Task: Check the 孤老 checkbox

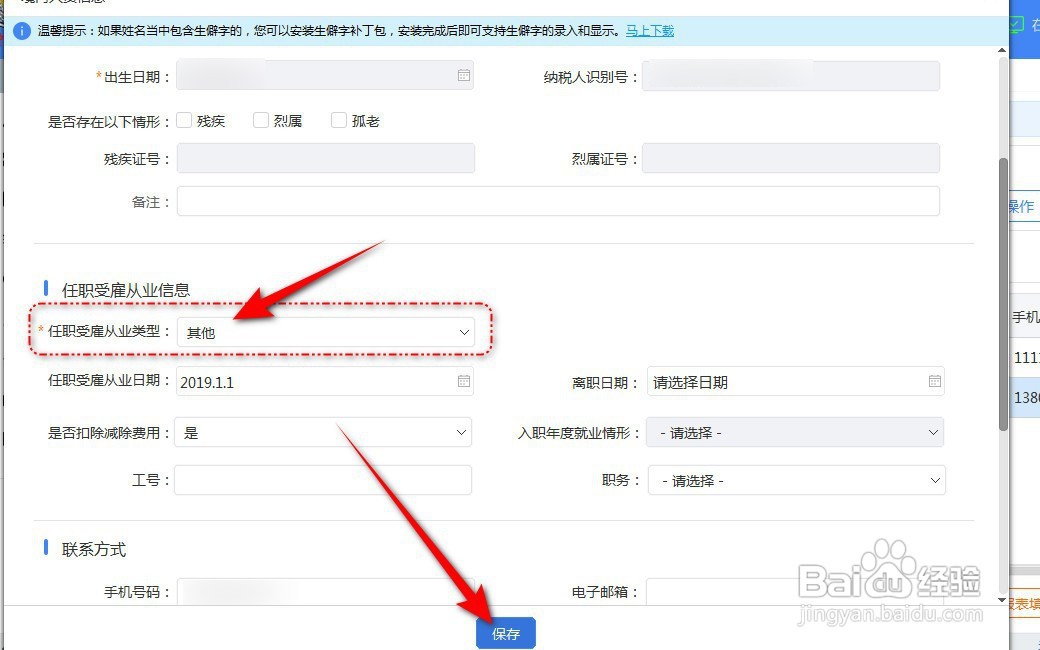Action: 339,120
